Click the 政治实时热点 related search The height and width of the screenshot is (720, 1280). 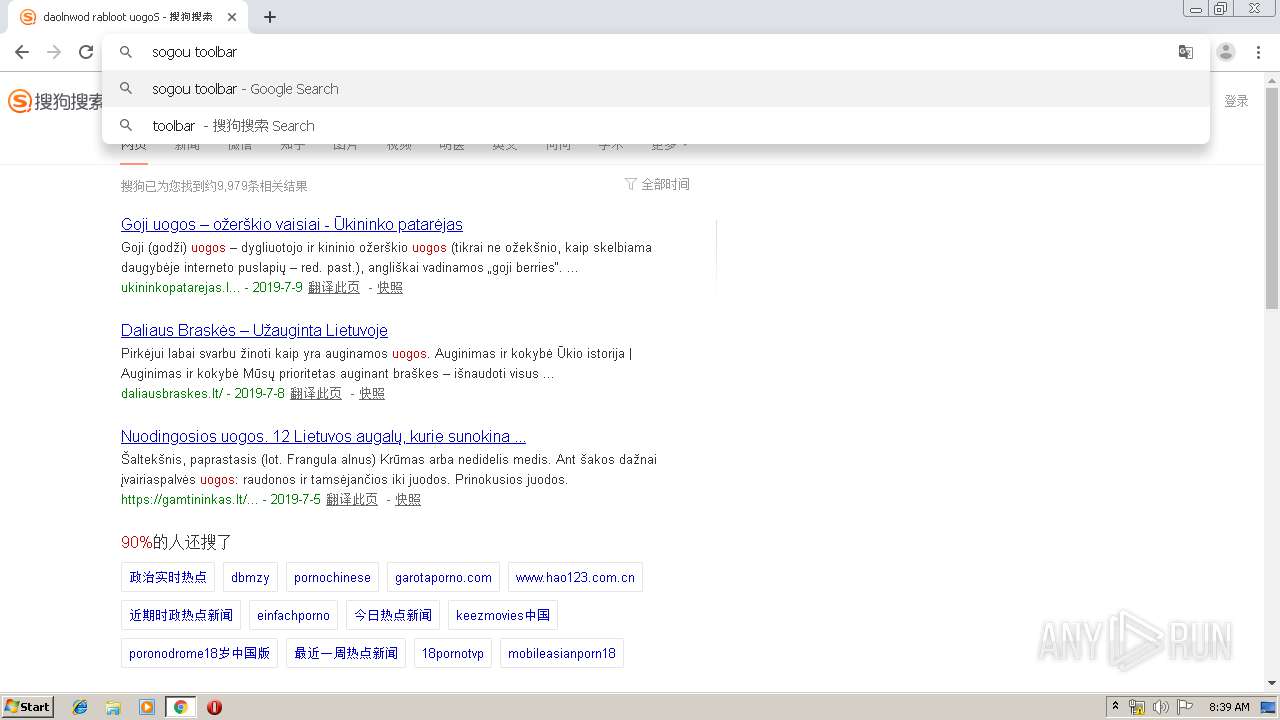tap(168, 577)
